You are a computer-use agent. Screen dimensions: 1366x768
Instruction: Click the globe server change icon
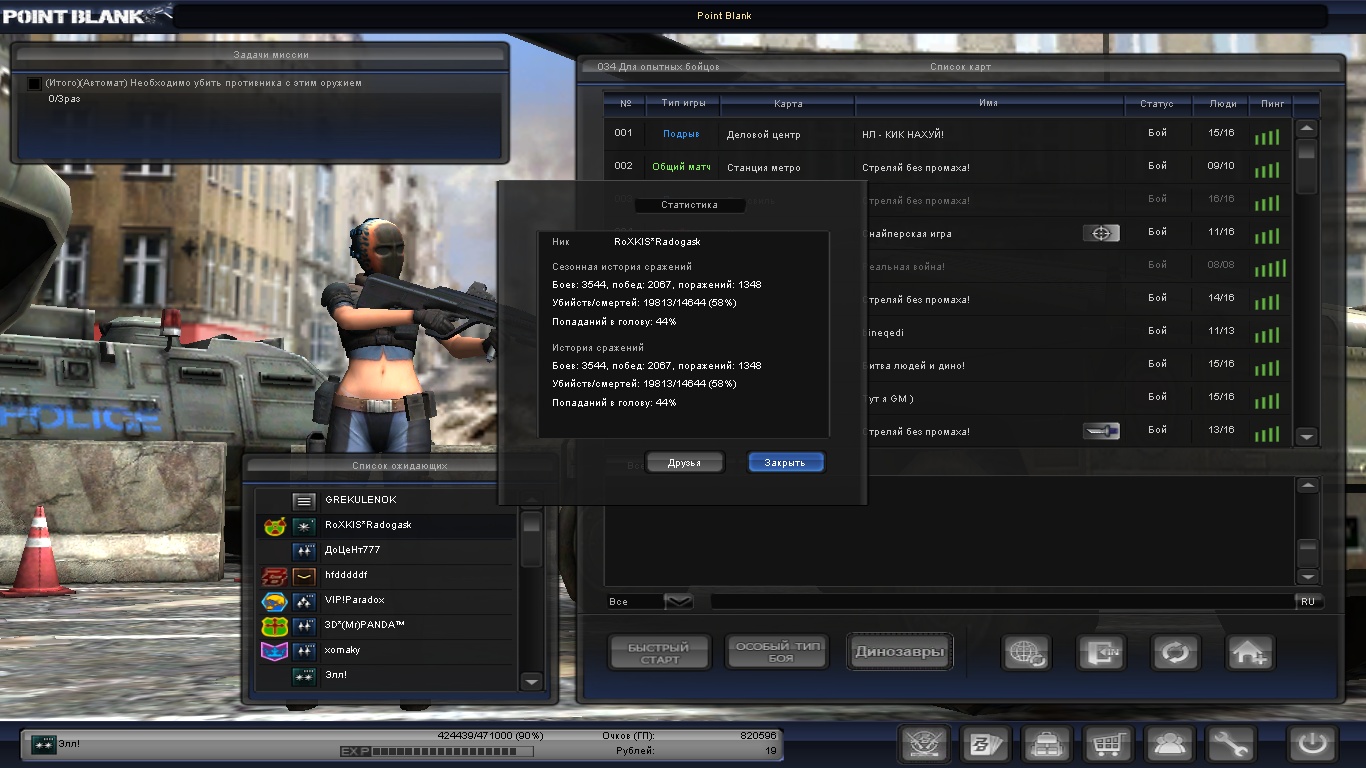point(1026,653)
